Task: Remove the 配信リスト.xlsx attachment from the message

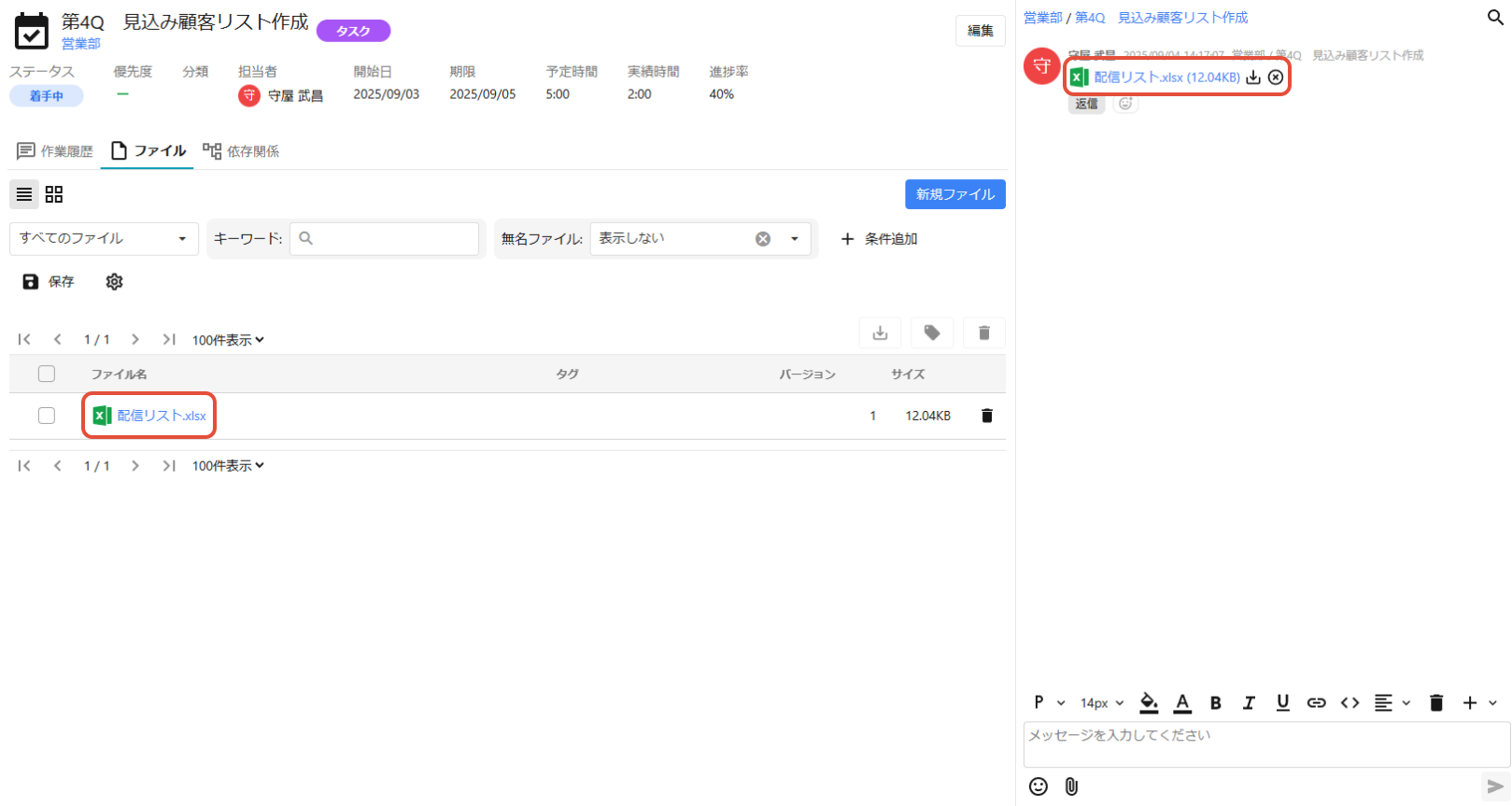Action: point(1276,78)
